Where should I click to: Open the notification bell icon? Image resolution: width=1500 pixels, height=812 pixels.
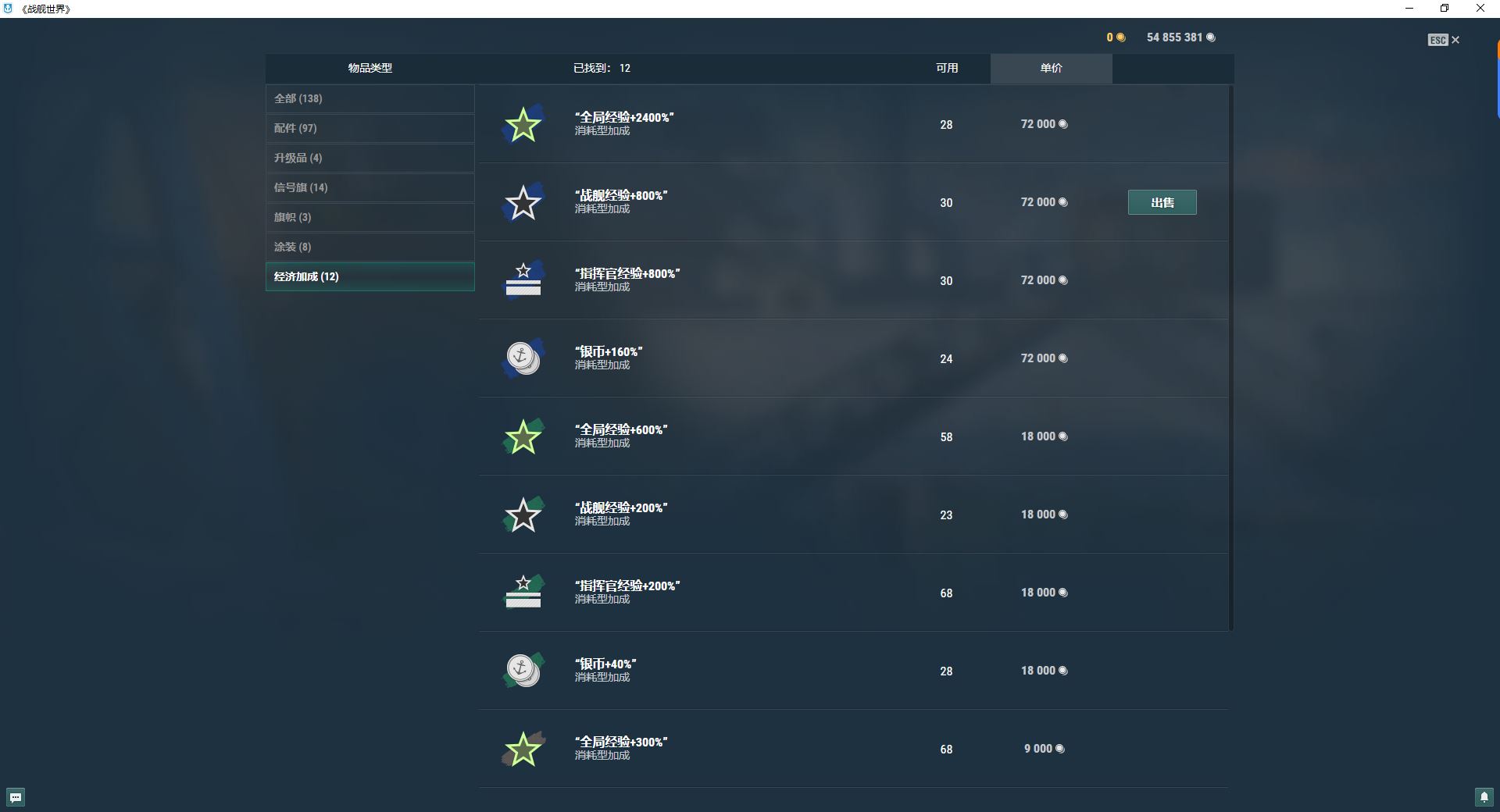[1484, 797]
